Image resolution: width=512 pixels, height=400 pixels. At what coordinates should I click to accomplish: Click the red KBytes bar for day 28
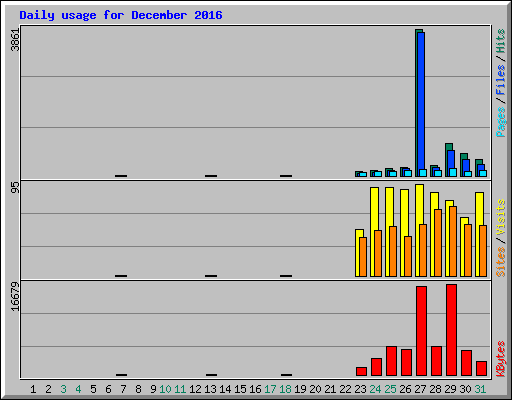click(x=436, y=361)
